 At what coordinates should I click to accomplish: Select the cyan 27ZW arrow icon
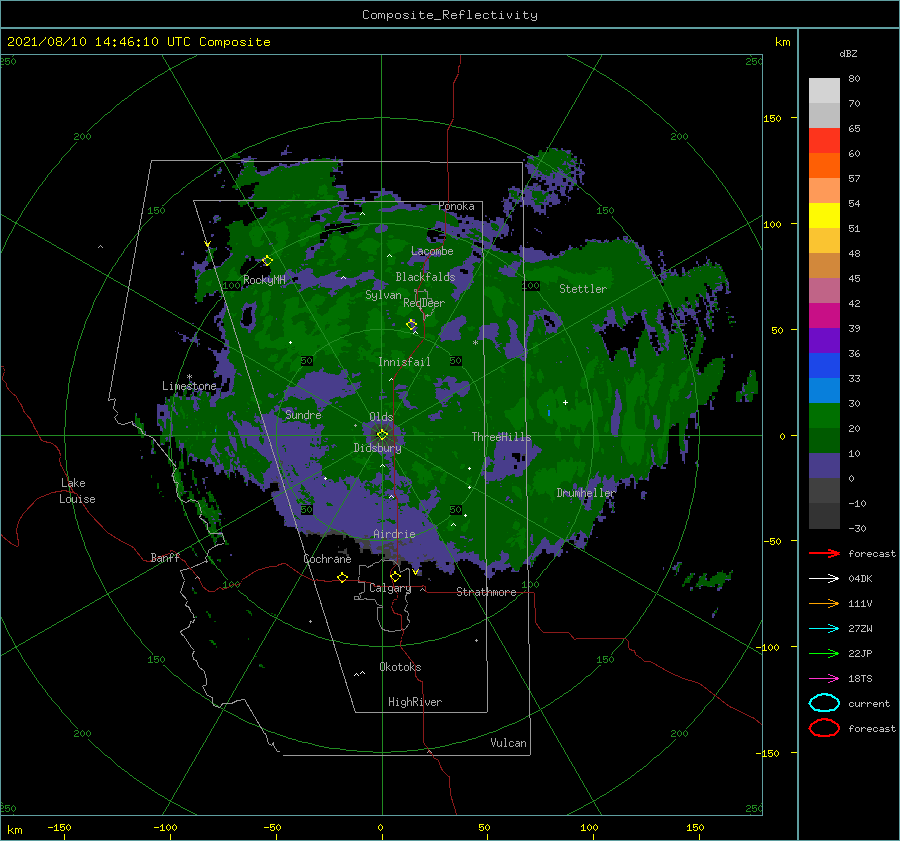tap(824, 629)
